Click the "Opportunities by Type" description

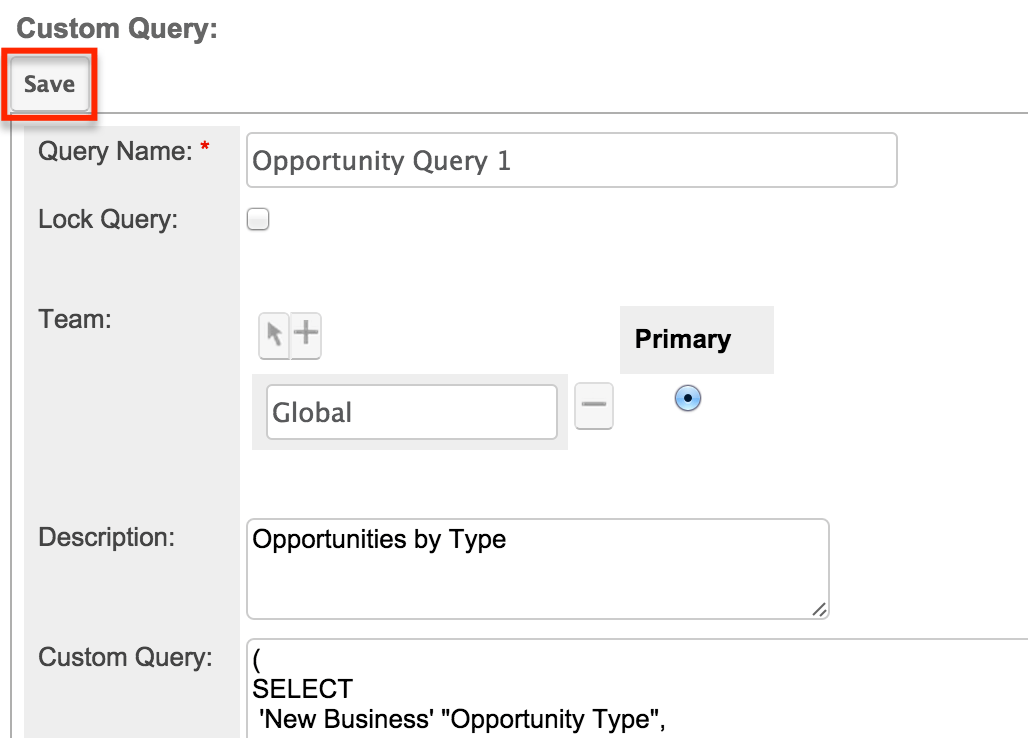(379, 539)
